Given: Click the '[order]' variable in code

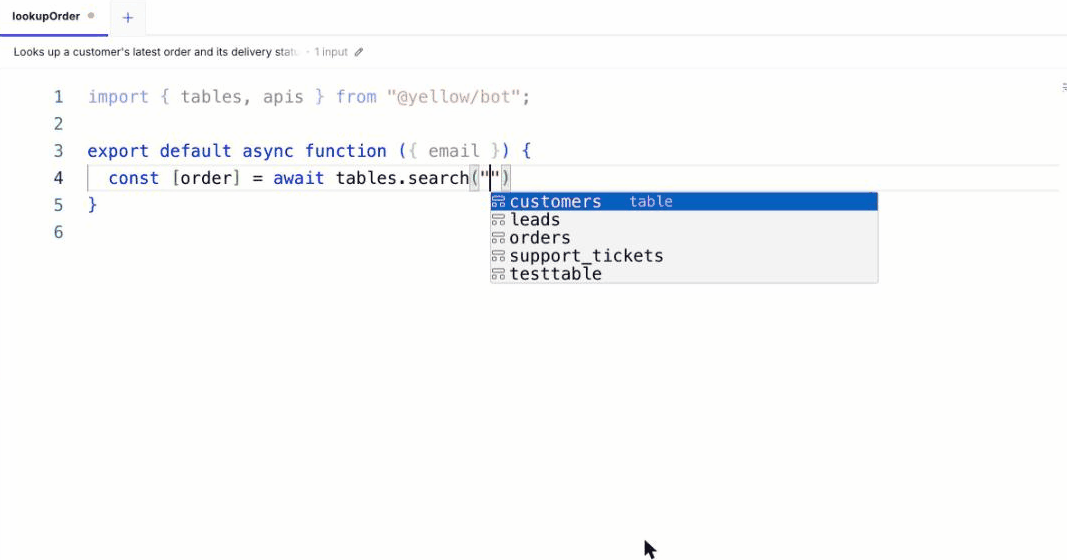Looking at the screenshot, I should pos(206,178).
